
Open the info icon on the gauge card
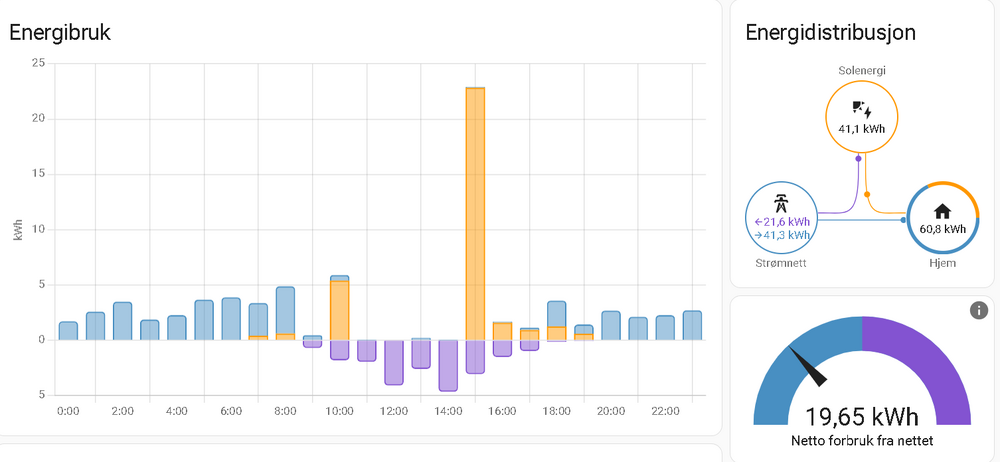coord(979,311)
